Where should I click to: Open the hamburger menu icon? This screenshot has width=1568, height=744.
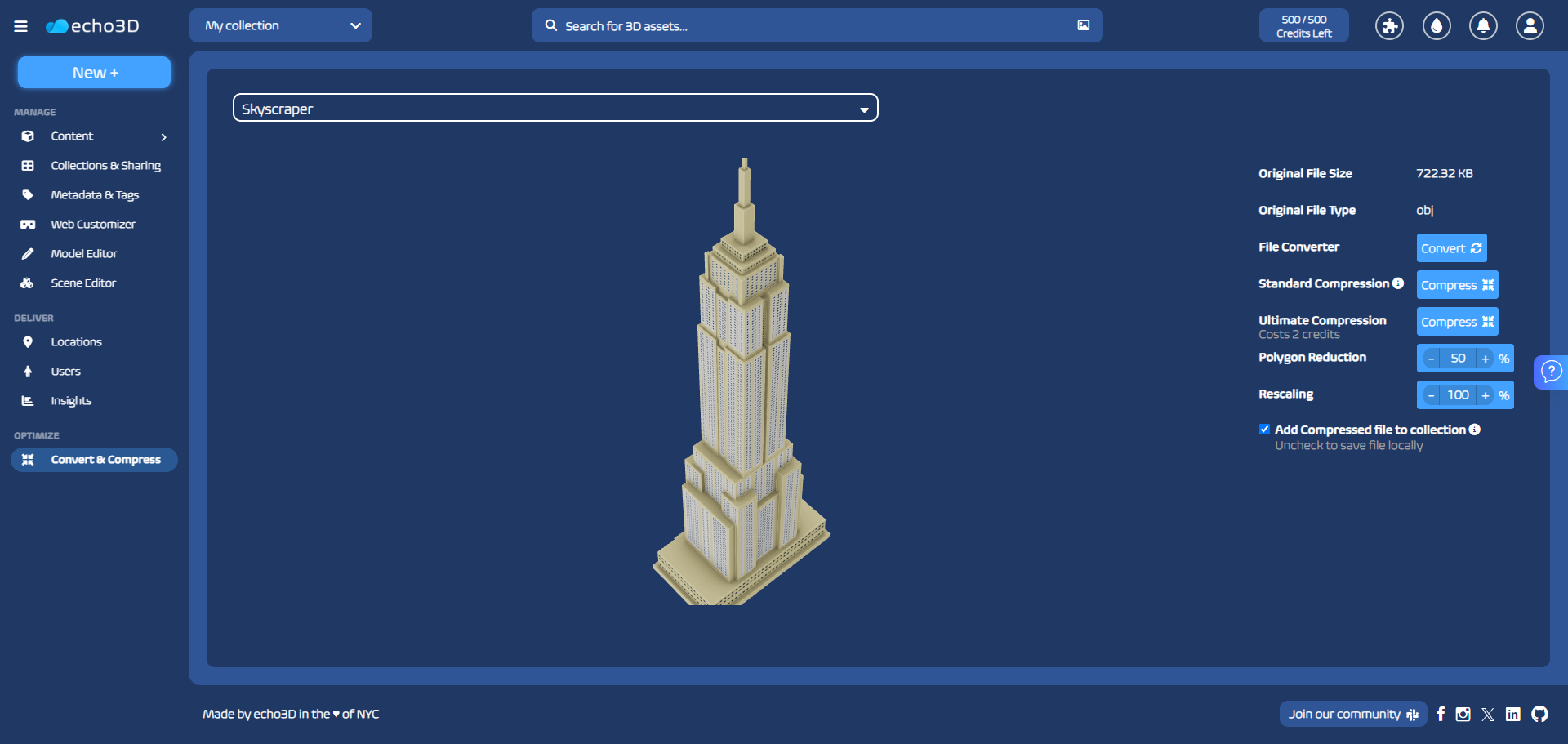coord(21,26)
